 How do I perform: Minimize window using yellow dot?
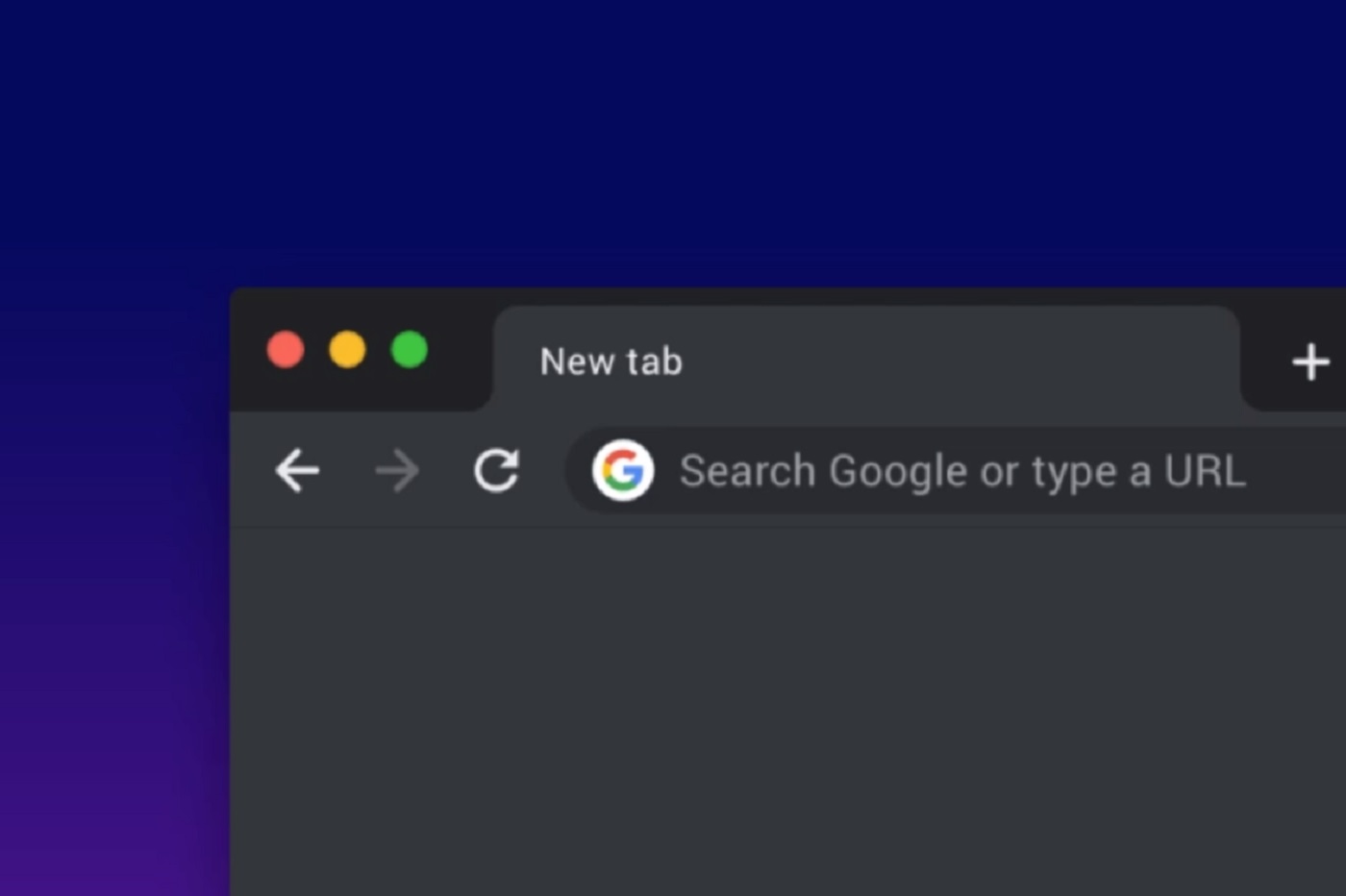[347, 350]
